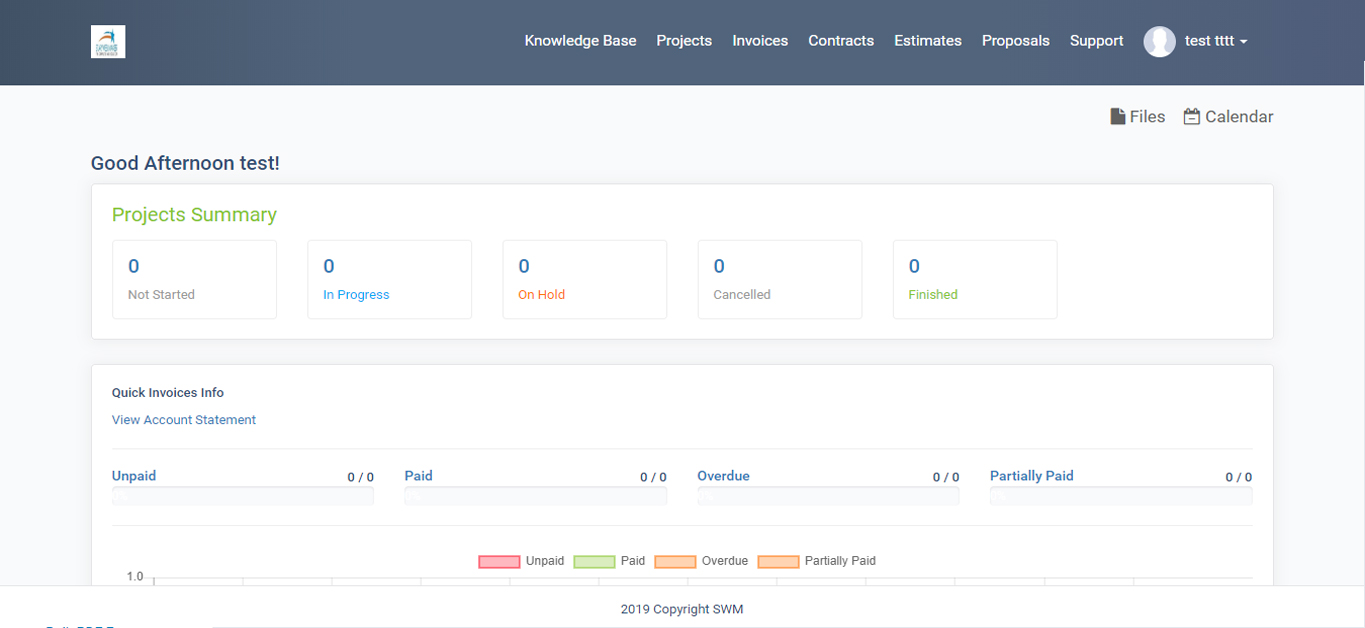Viewport: 1365px width, 628px height.
Task: Open the In Progress projects card
Action: (389, 280)
